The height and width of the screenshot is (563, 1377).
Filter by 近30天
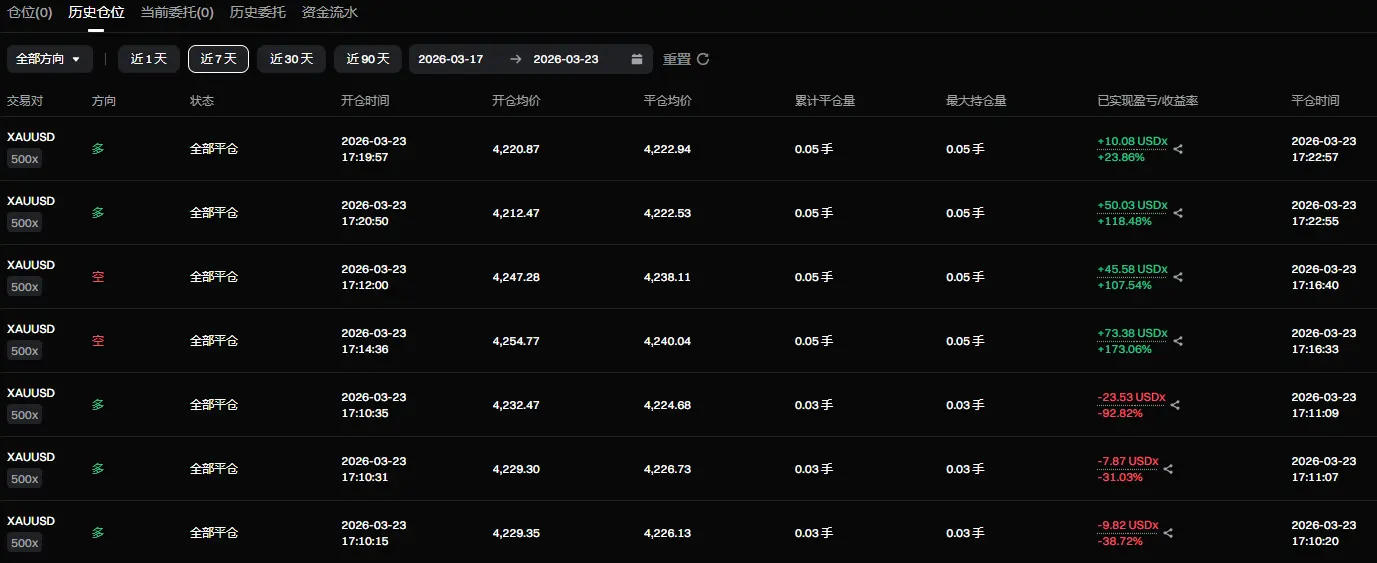291,59
